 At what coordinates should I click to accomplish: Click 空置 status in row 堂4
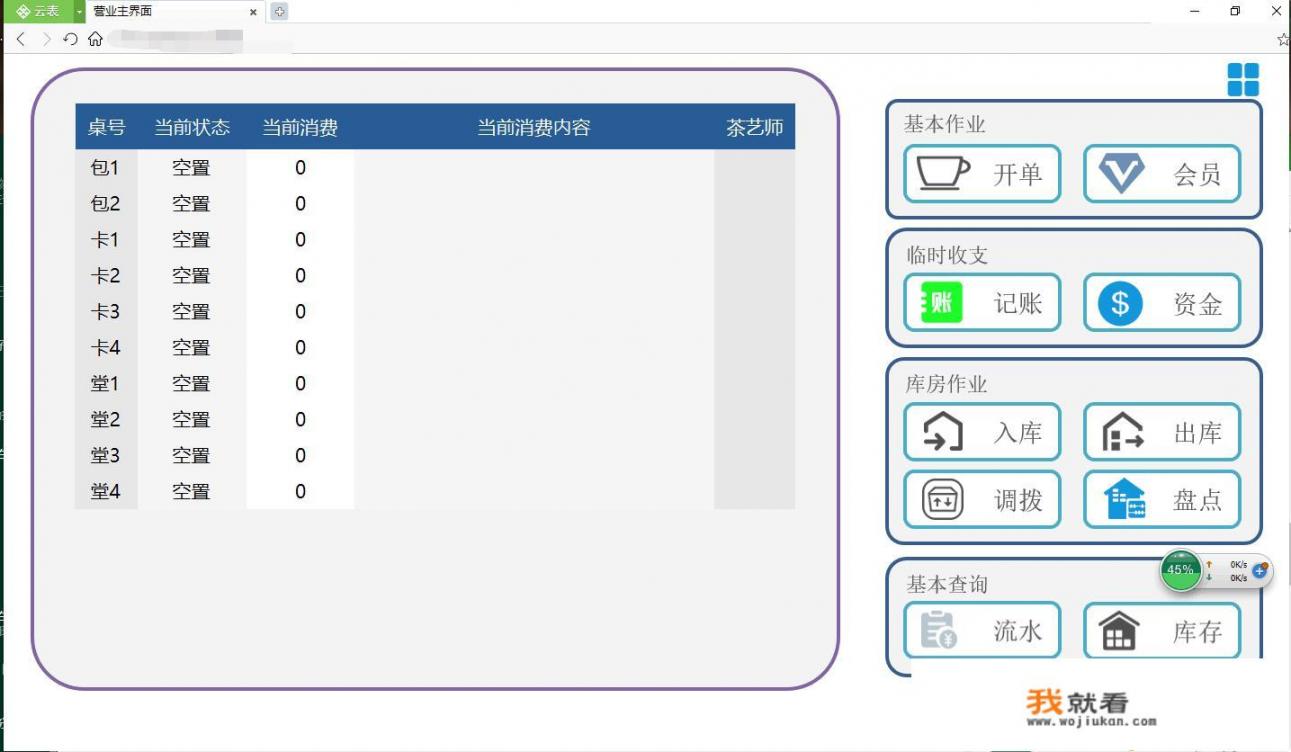point(191,492)
